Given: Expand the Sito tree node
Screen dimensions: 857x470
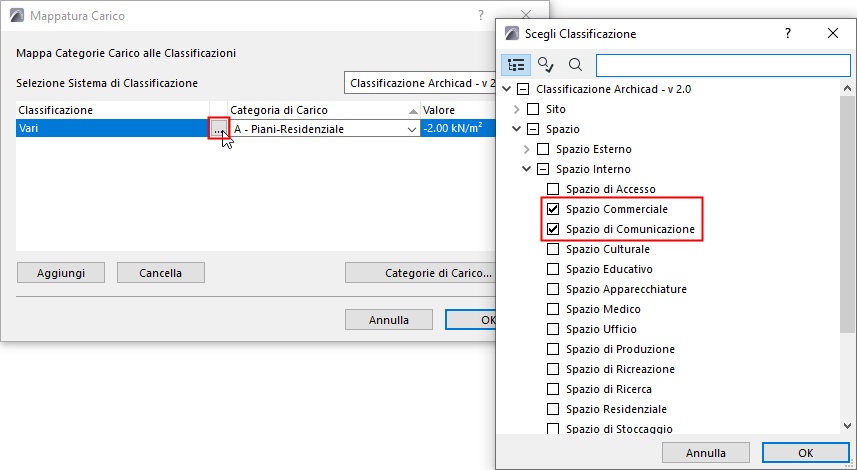Looking at the screenshot, I should 516,109.
